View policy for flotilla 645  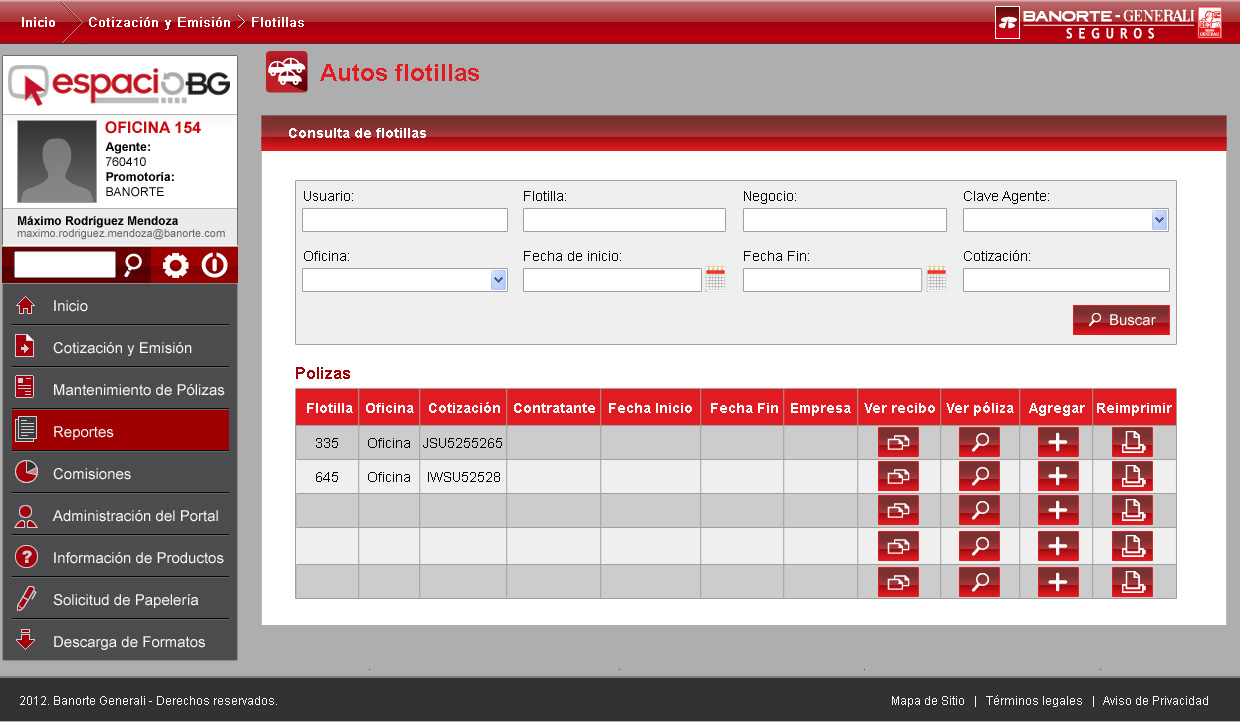point(979,477)
